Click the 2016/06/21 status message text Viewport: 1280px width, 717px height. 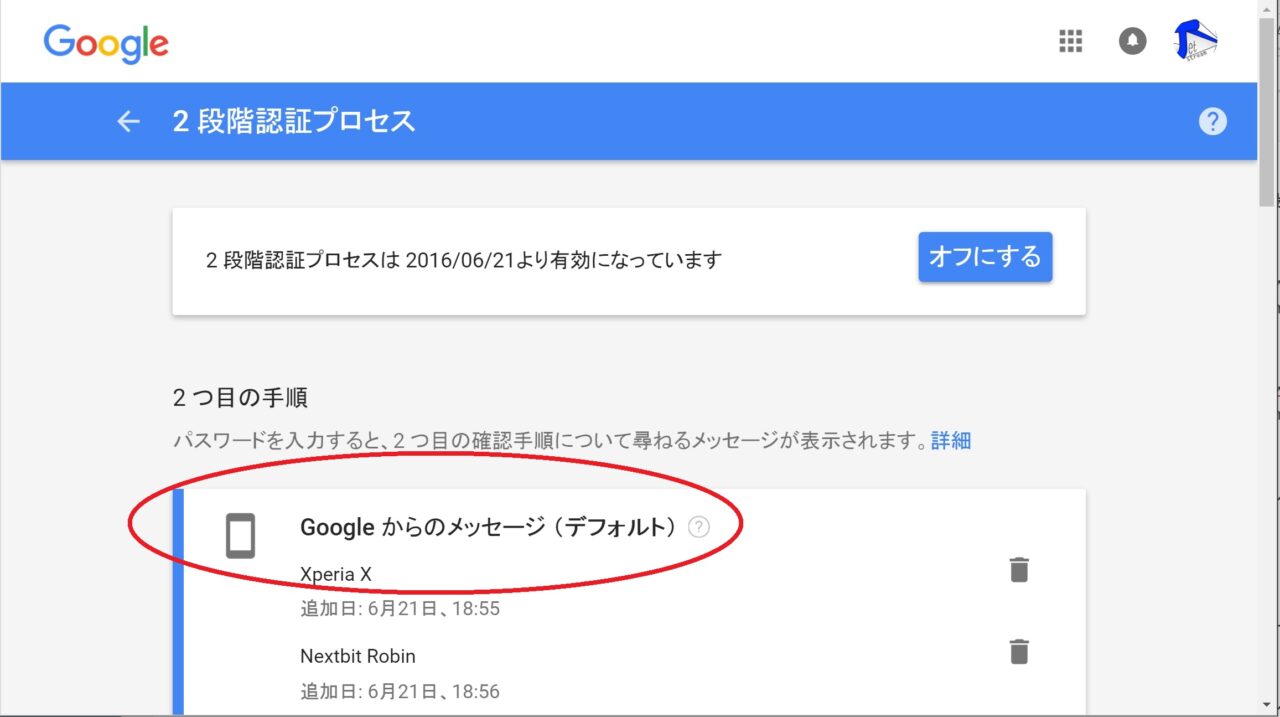point(463,260)
